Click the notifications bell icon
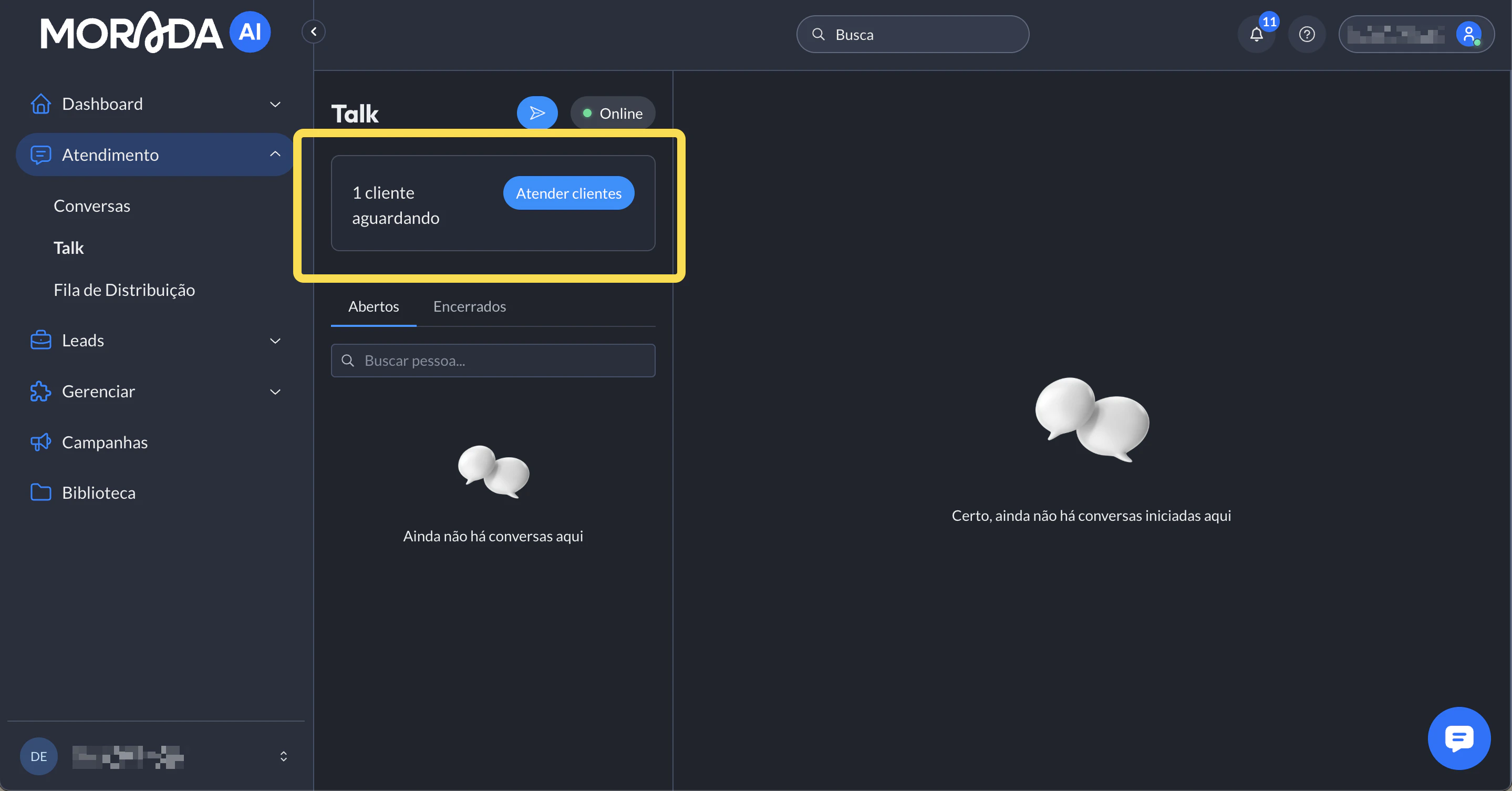 point(1256,35)
